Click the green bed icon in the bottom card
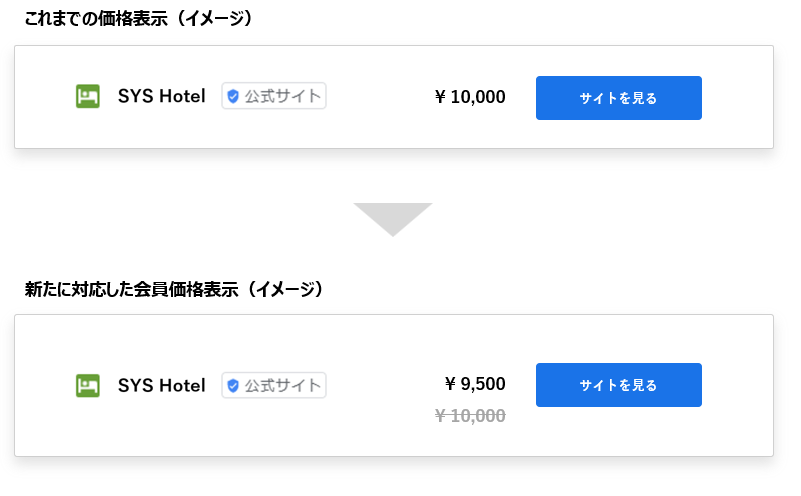Viewport: 801px width, 496px height. click(x=88, y=385)
